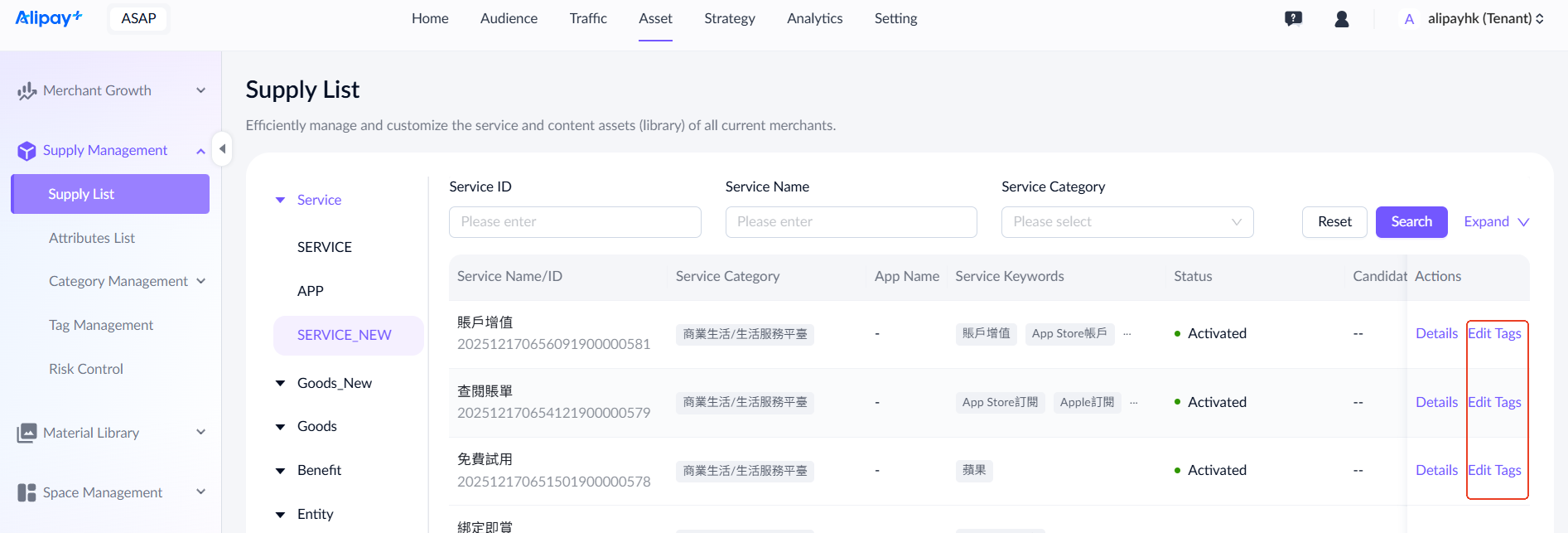The width and height of the screenshot is (1568, 533).
Task: Select the APP tree item
Action: (311, 291)
